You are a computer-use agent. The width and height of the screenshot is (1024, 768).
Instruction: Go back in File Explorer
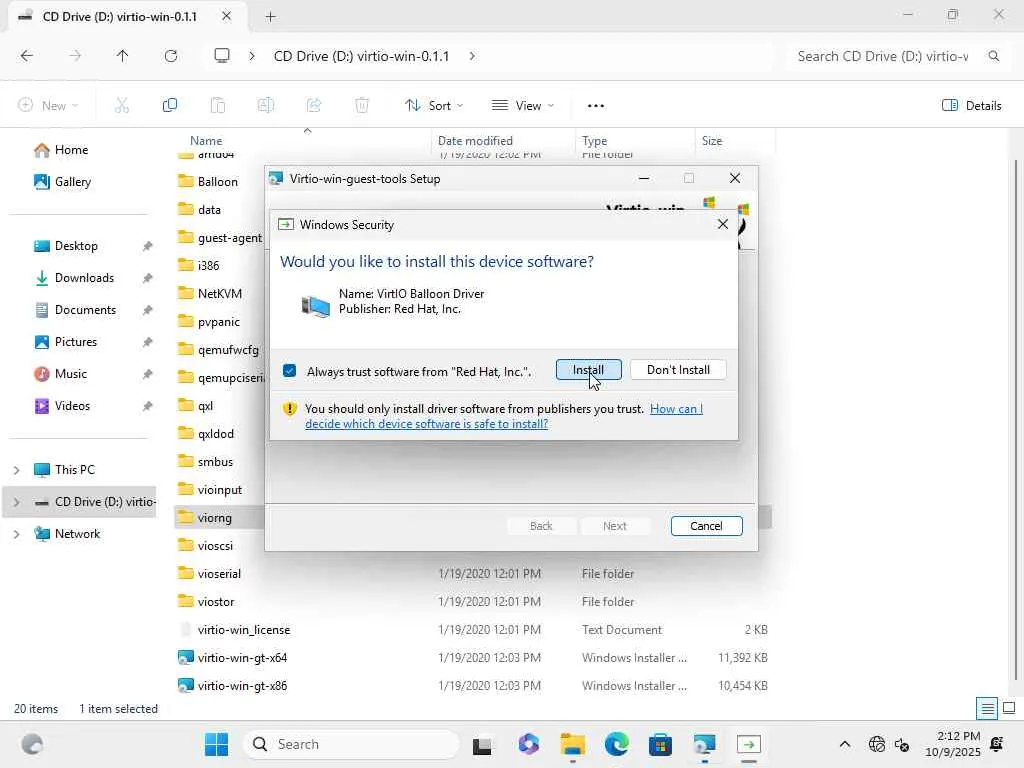click(x=27, y=56)
